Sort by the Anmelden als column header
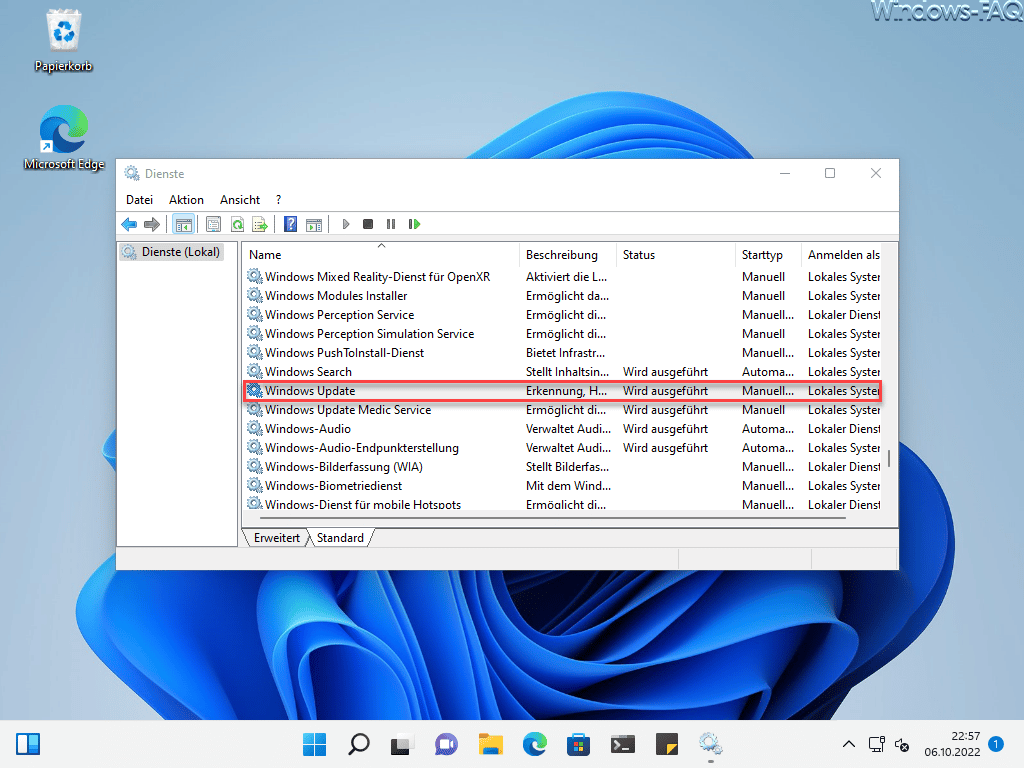 point(842,255)
